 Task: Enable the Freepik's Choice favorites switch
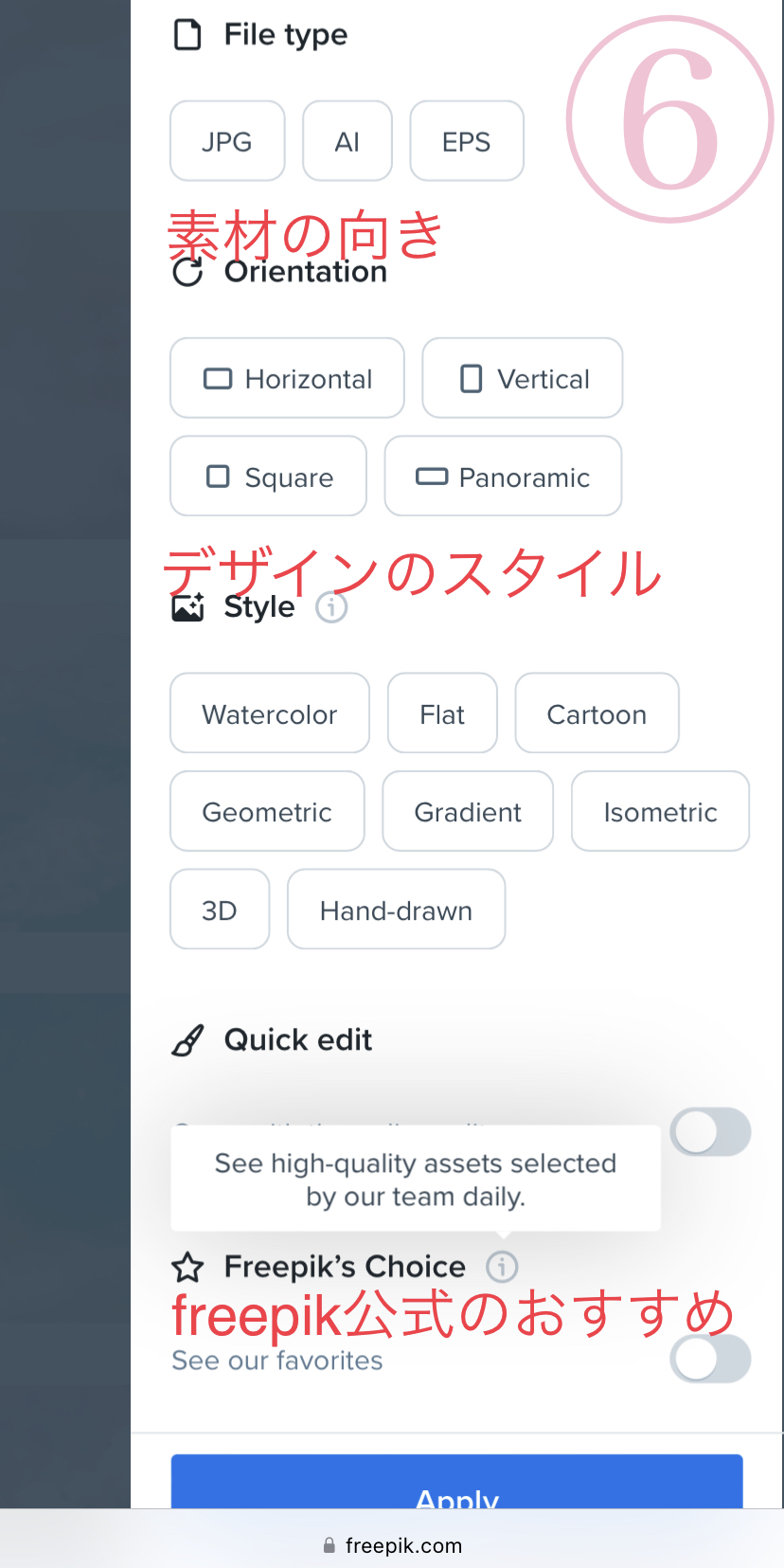[x=710, y=1359]
